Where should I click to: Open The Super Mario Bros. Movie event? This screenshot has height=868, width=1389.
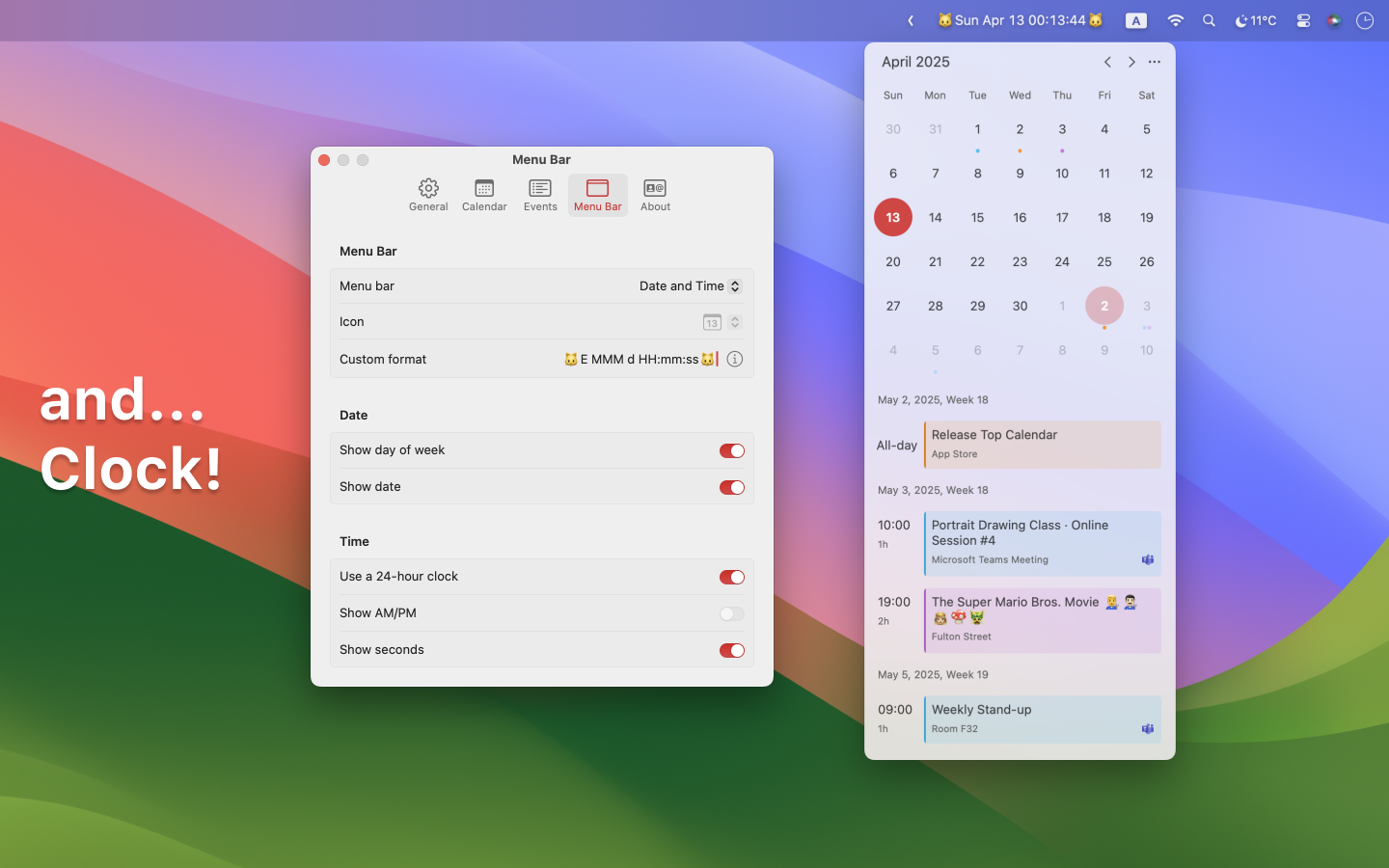click(x=1042, y=621)
